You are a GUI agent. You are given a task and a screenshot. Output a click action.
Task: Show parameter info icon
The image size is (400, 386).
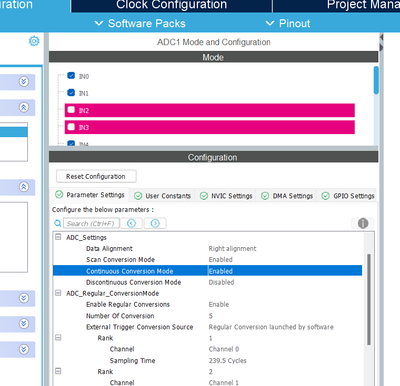pos(363,223)
